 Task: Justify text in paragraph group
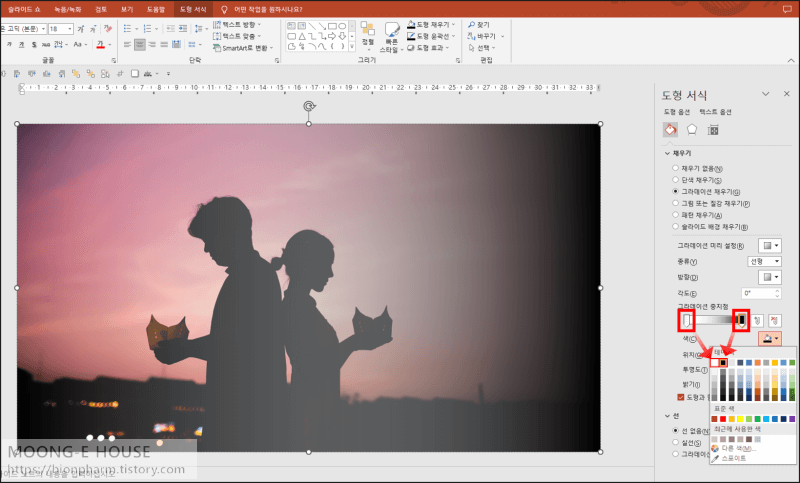[164, 45]
